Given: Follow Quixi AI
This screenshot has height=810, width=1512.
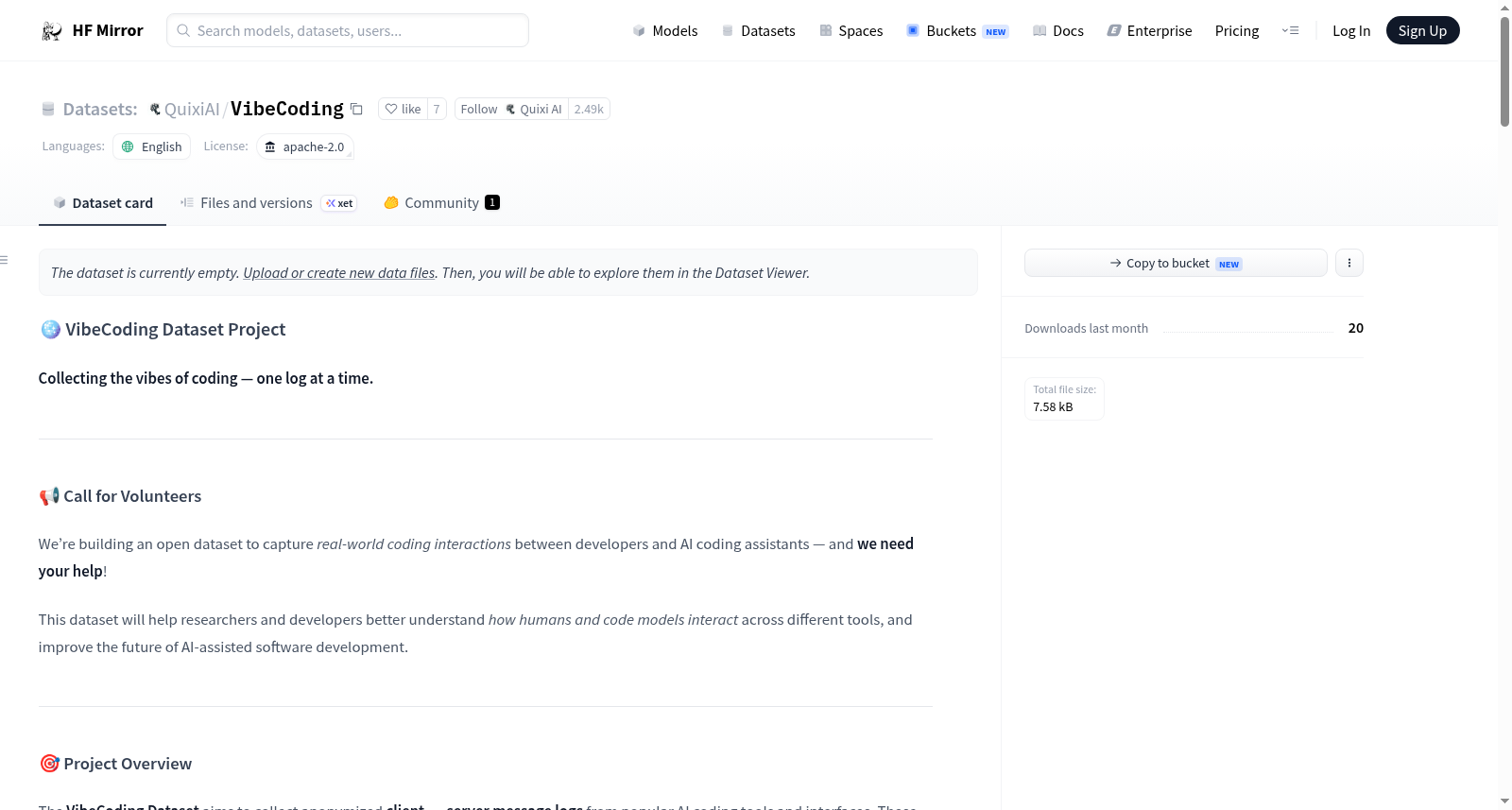Looking at the screenshot, I should 511,109.
